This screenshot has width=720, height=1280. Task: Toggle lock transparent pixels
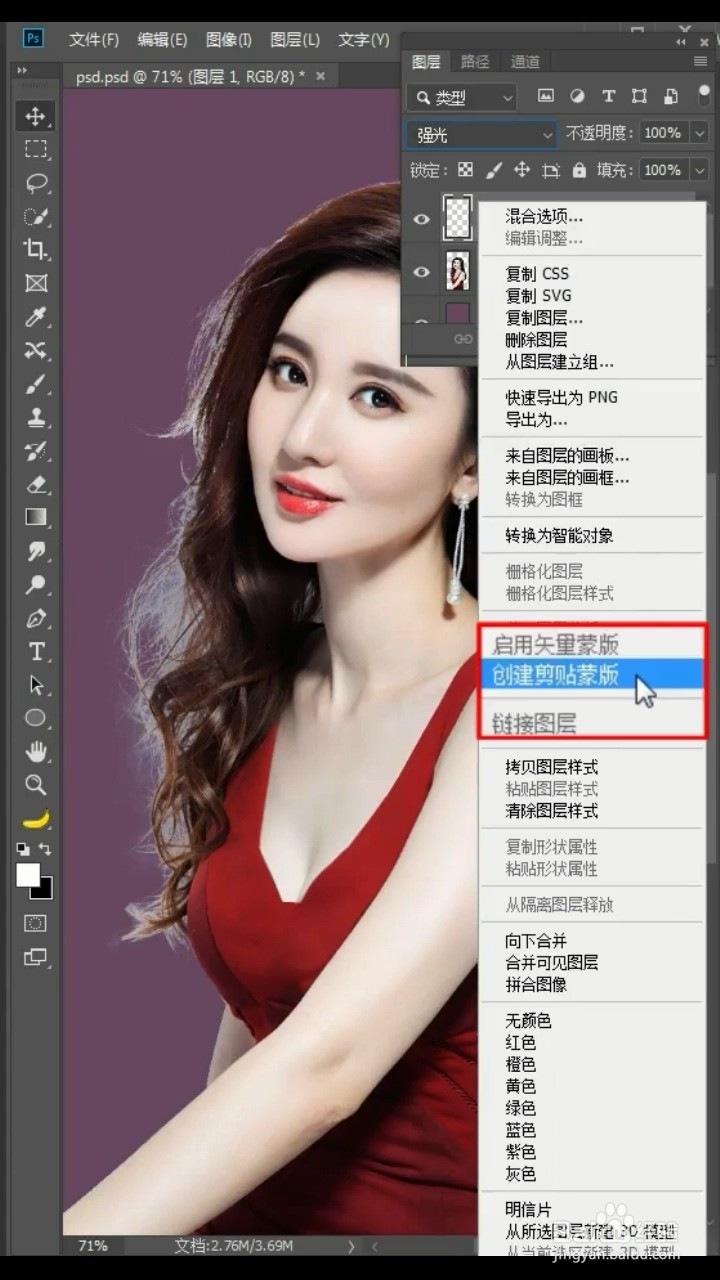[x=466, y=170]
